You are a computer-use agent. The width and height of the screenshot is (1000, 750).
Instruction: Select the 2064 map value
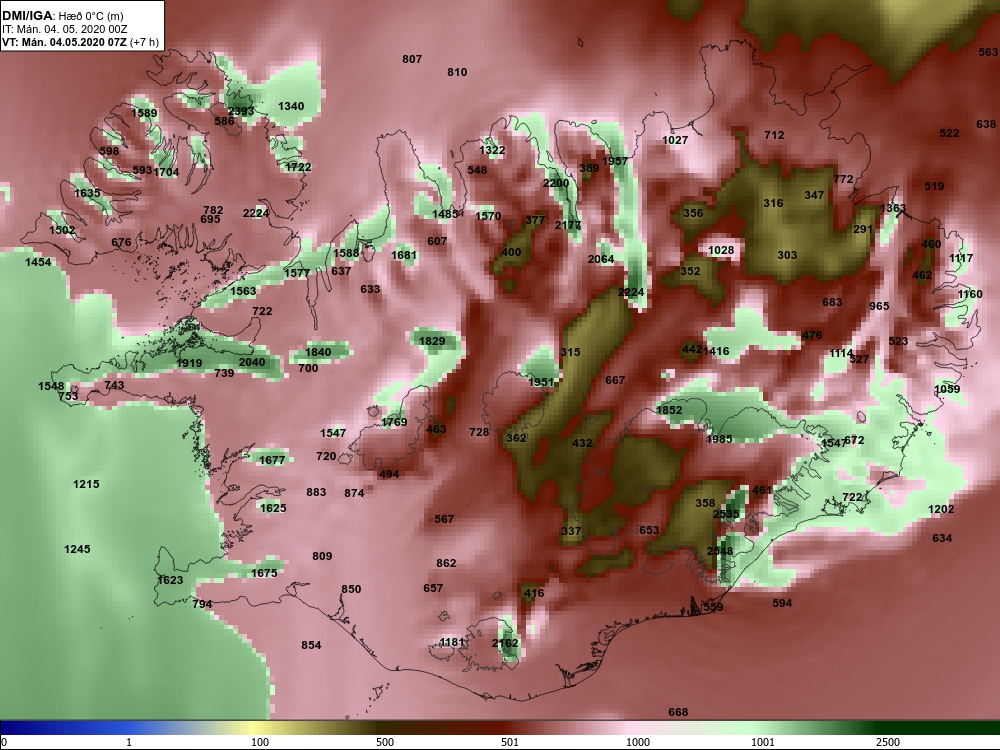click(x=601, y=259)
